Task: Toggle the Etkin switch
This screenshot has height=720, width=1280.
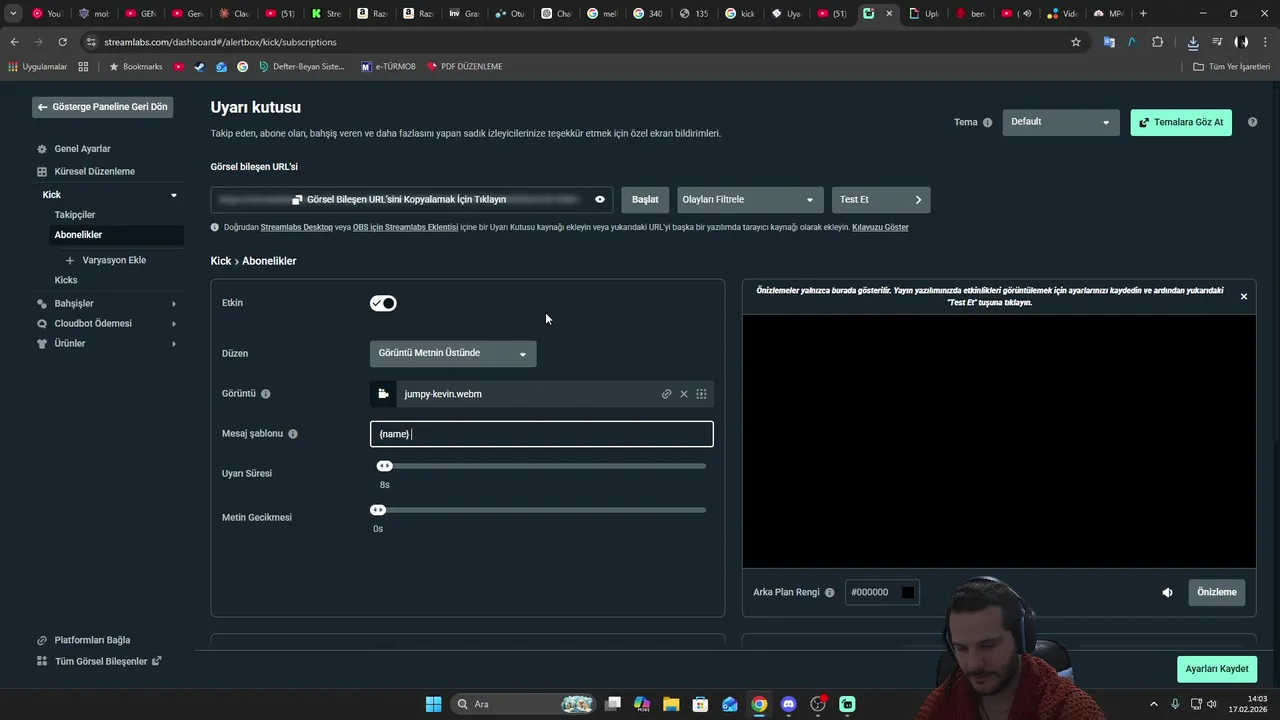Action: tap(383, 303)
